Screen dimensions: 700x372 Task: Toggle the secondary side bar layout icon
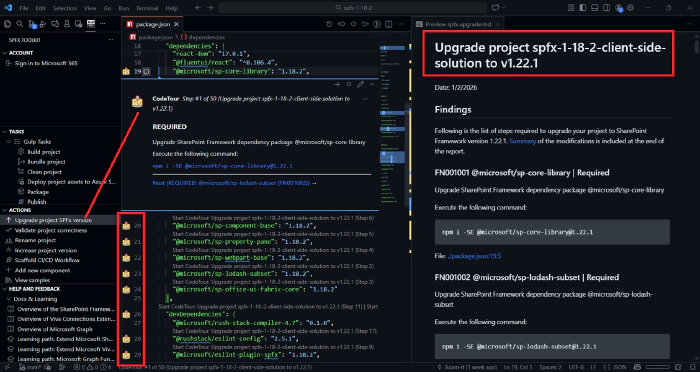606,8
